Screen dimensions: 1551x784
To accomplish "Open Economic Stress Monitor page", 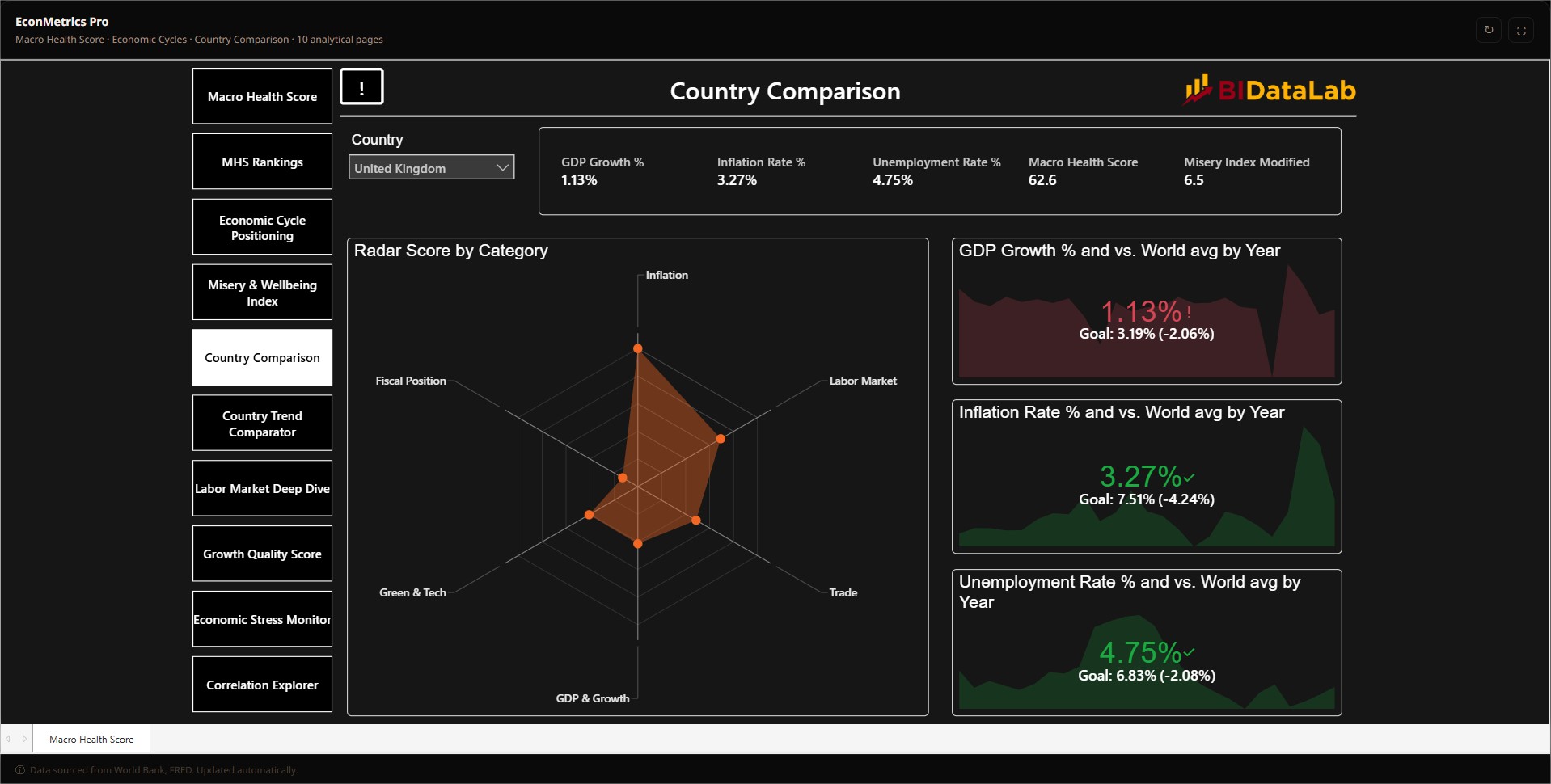I will tap(262, 619).
